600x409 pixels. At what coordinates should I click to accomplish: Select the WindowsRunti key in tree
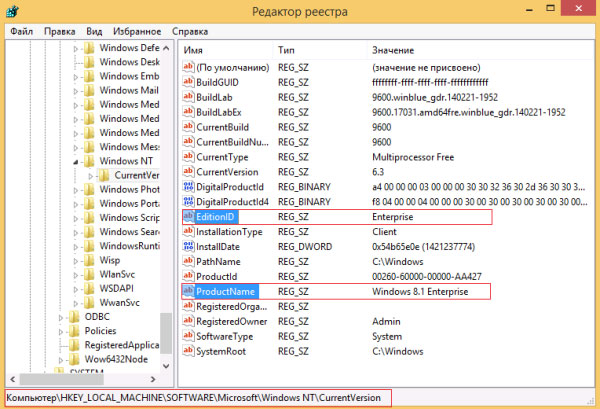tap(130, 246)
